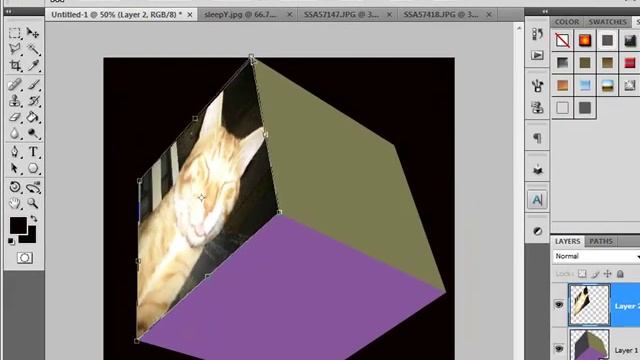Apply the orange glow style swatch

click(x=585, y=40)
